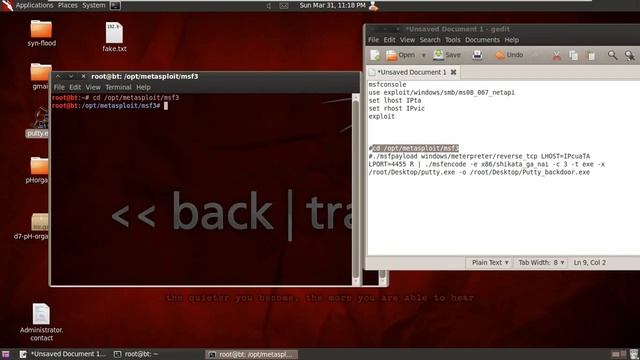Open the gedit Tools menu
Viewport: 640px width, 360px height.
tap(452, 40)
